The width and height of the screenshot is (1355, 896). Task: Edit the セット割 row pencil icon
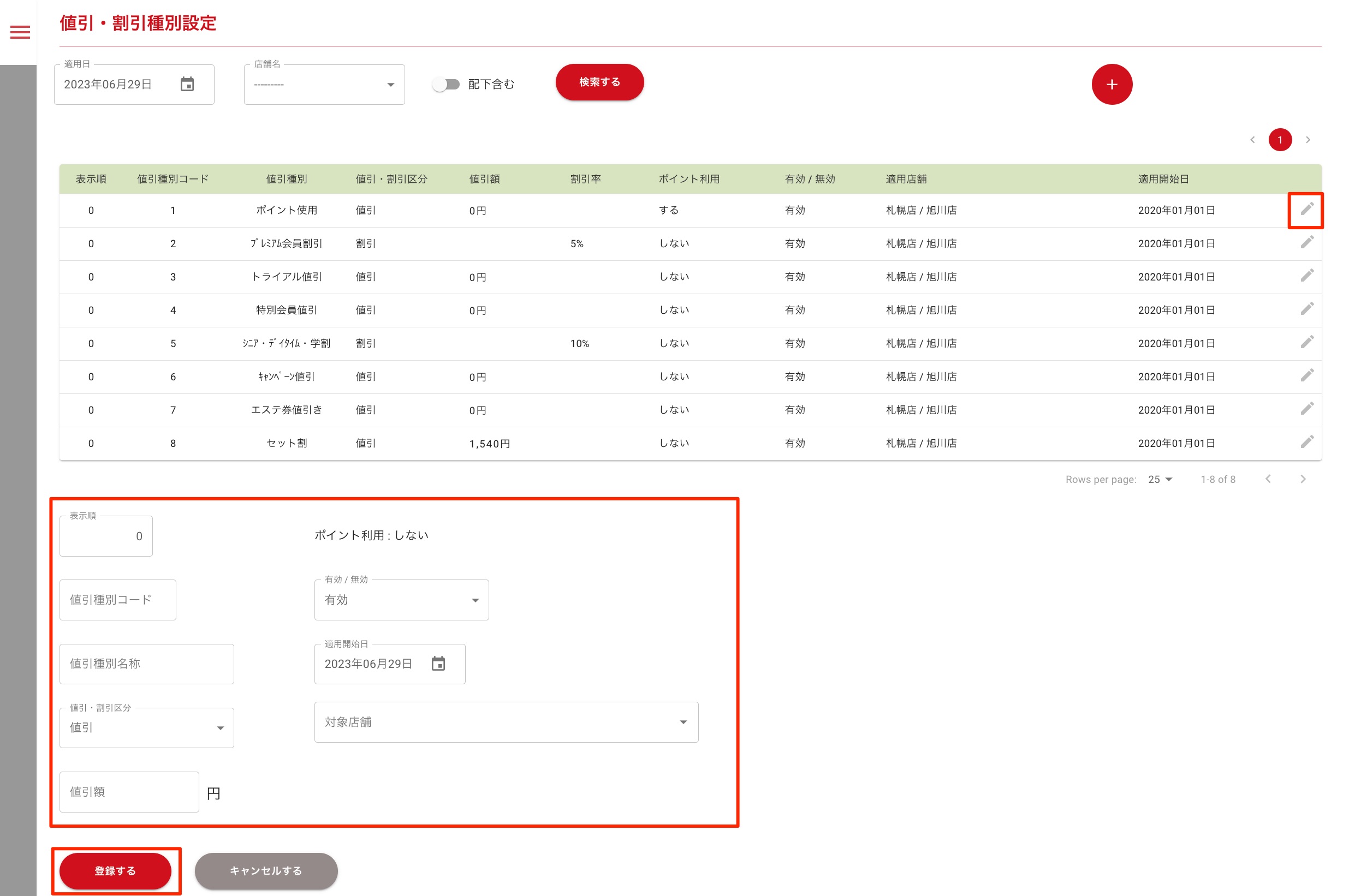click(x=1306, y=443)
